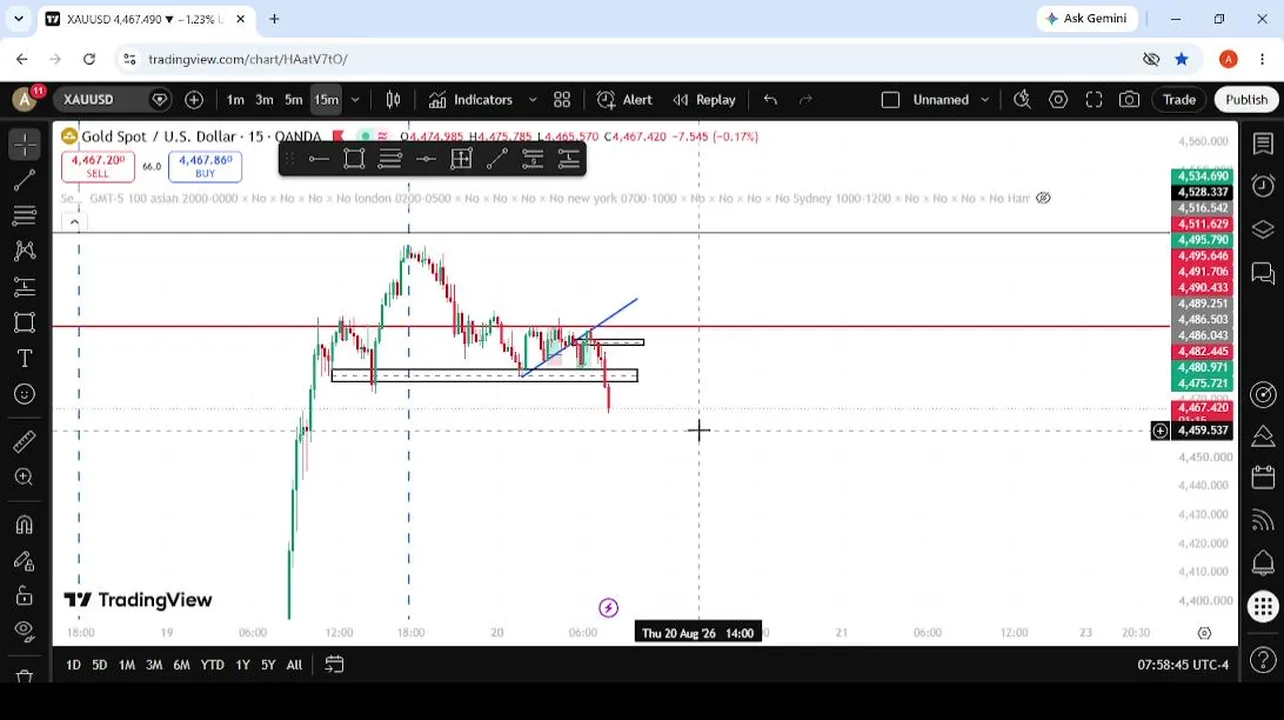Click the red SELL price button
1284x720 pixels.
pyautogui.click(x=98, y=166)
